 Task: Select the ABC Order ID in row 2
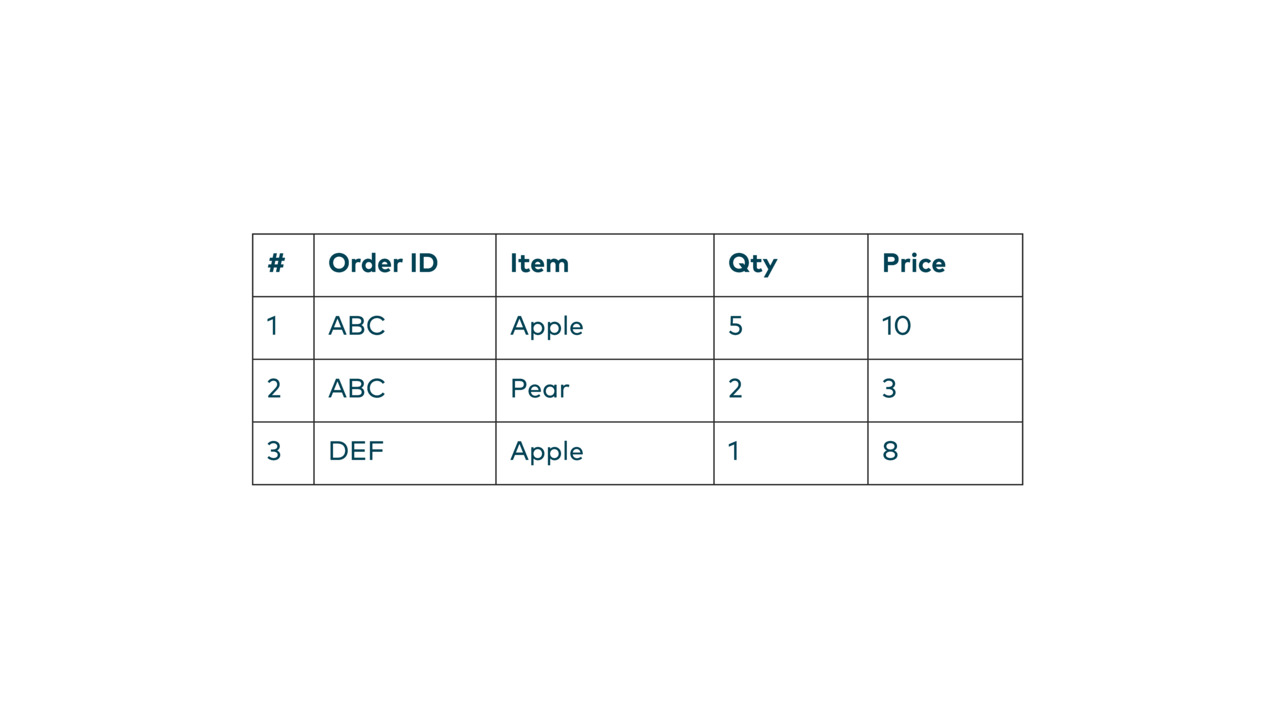coord(404,390)
